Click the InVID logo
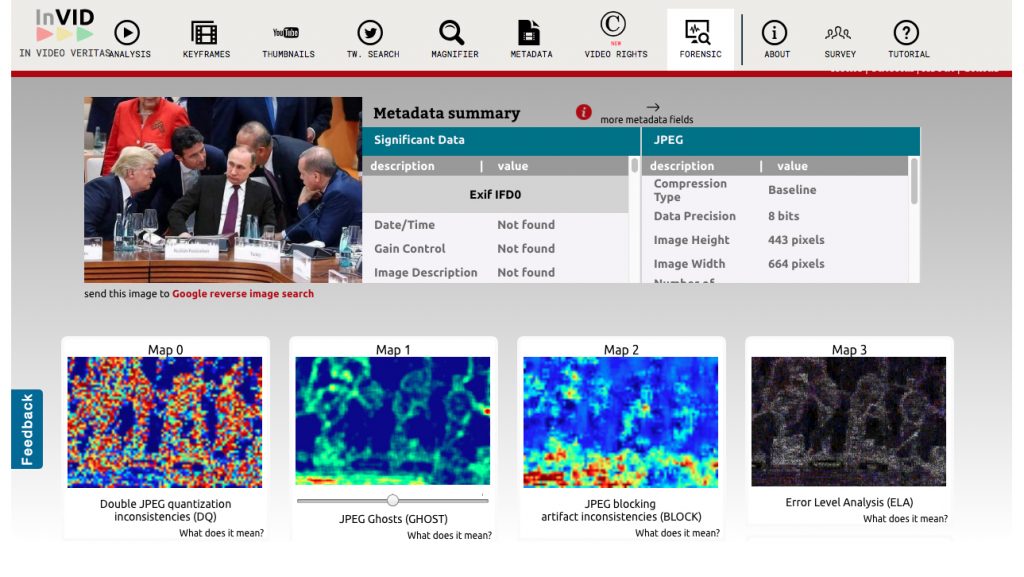1024x577 pixels. 65,26
